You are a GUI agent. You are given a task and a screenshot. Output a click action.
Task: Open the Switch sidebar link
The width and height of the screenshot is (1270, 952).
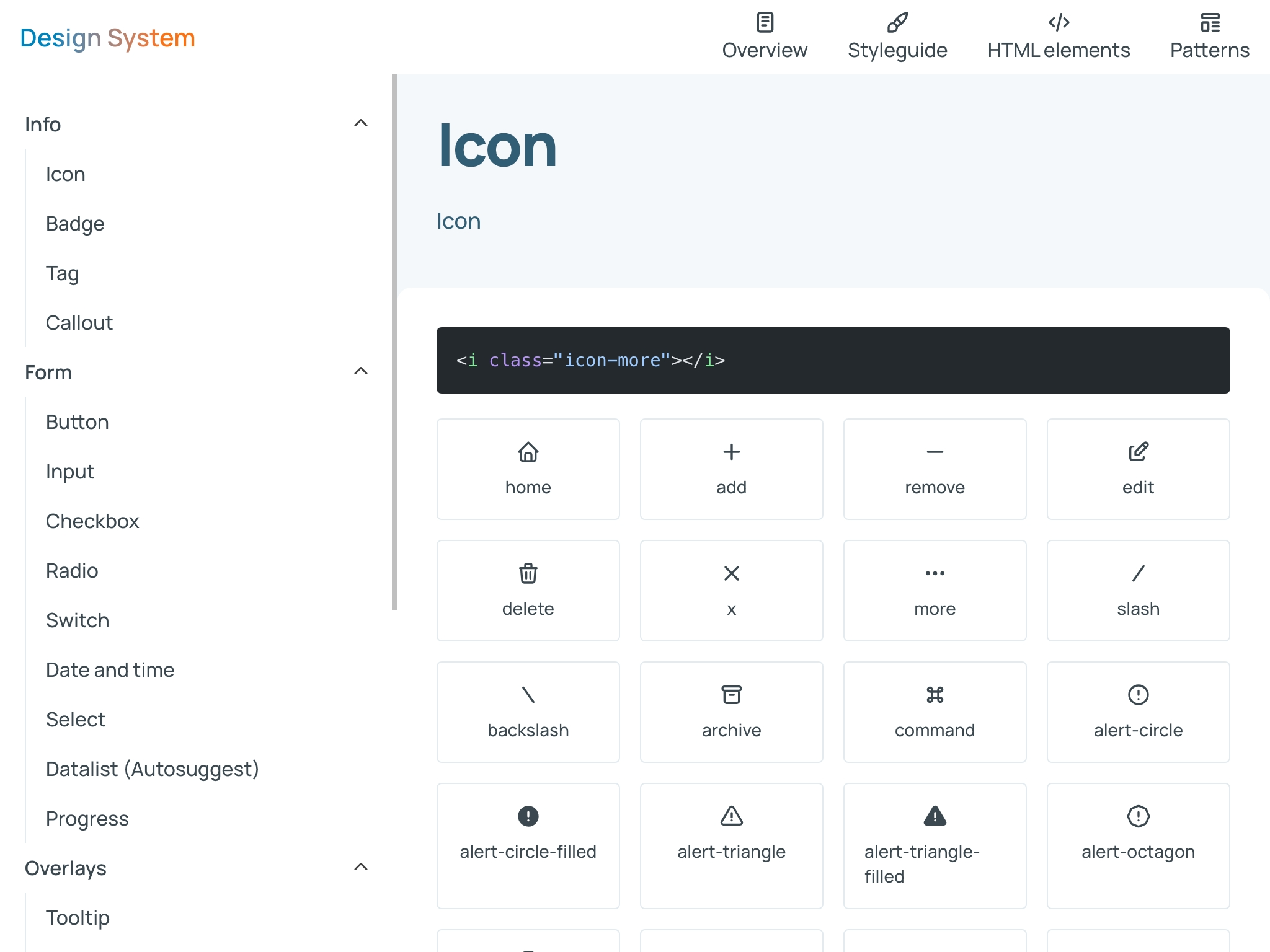[x=78, y=620]
